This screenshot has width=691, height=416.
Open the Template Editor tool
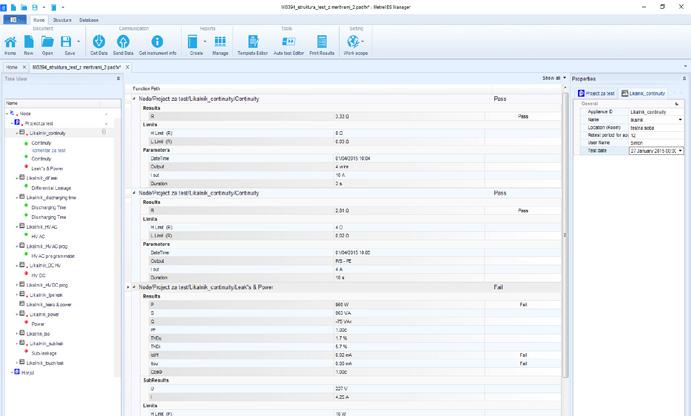(x=253, y=42)
